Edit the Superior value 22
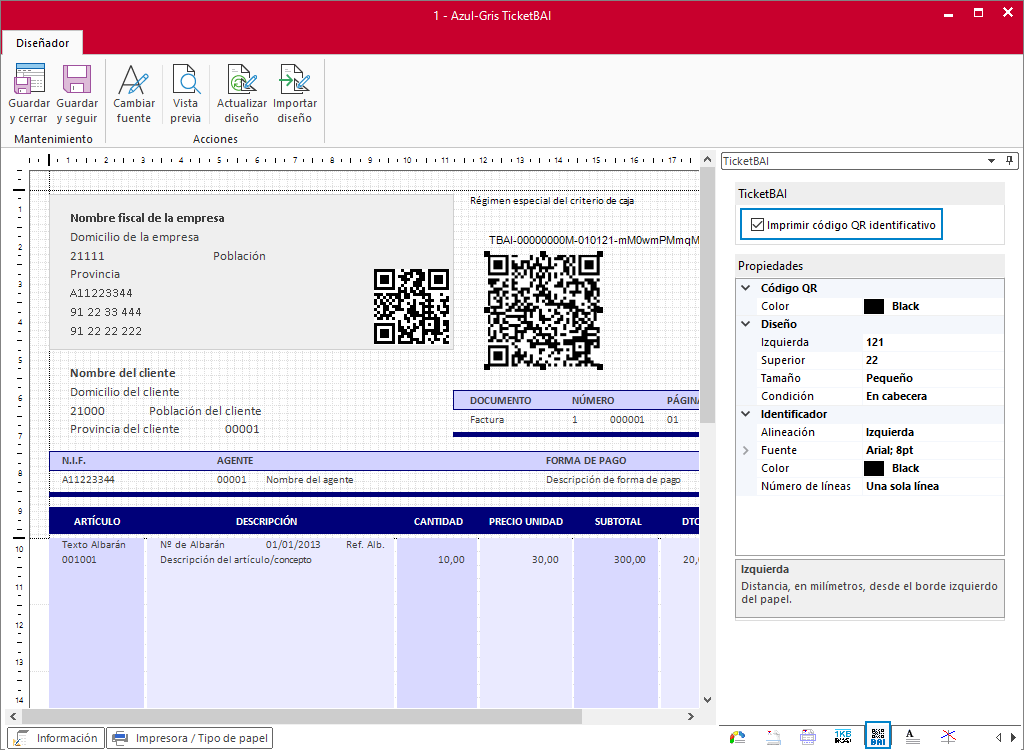Viewport: 1024px width, 750px height. pyautogui.click(x=933, y=360)
